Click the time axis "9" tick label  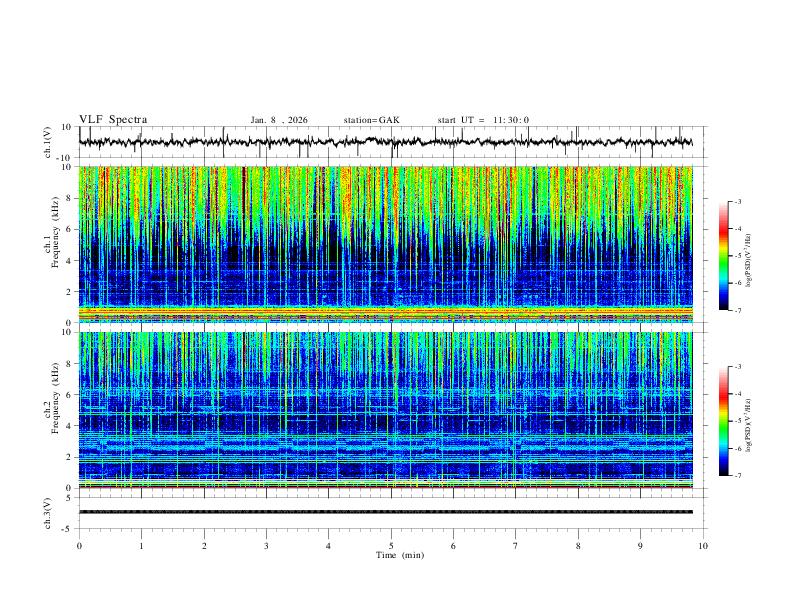(x=640, y=546)
